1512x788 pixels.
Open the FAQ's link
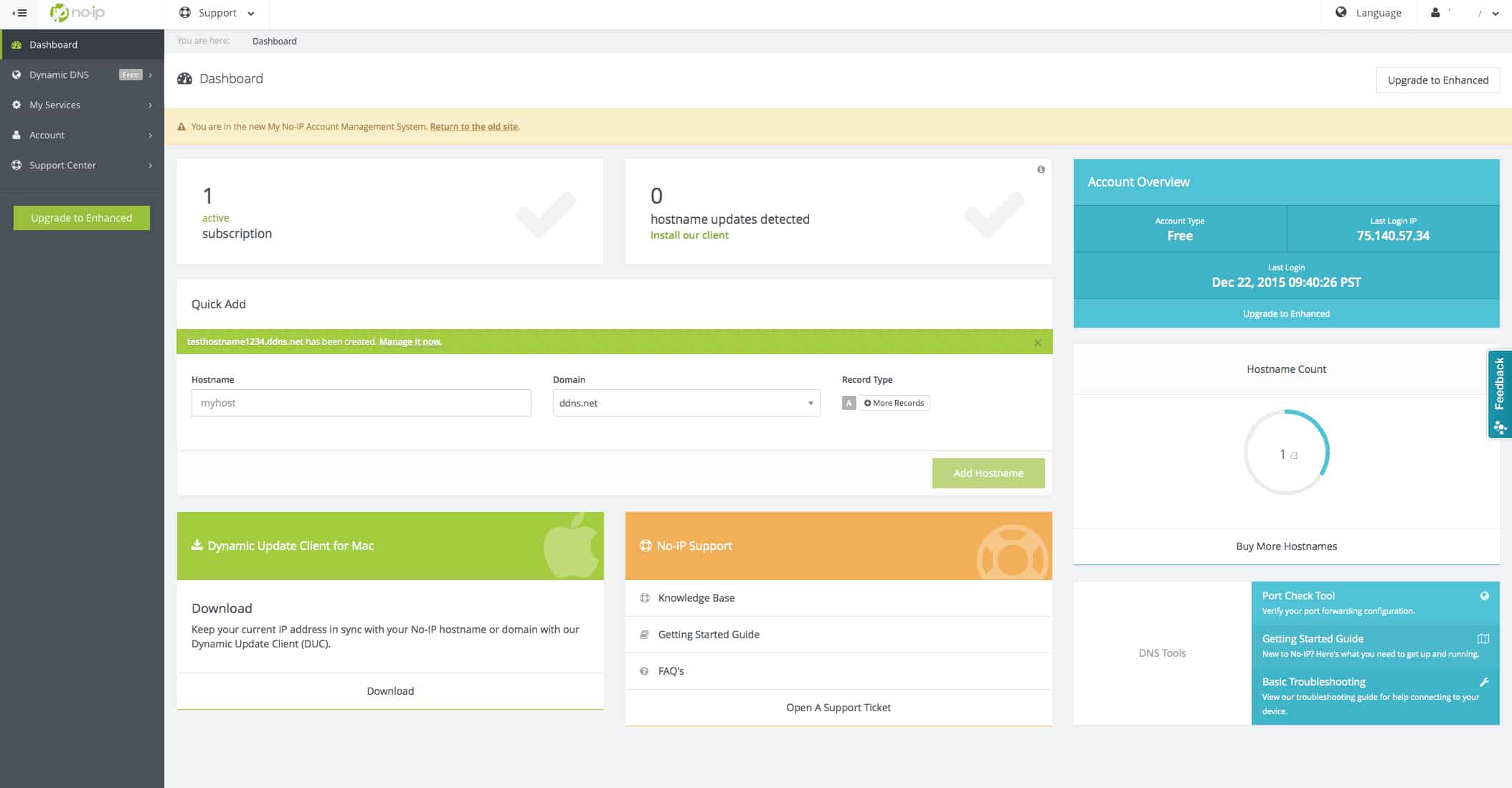[671, 671]
